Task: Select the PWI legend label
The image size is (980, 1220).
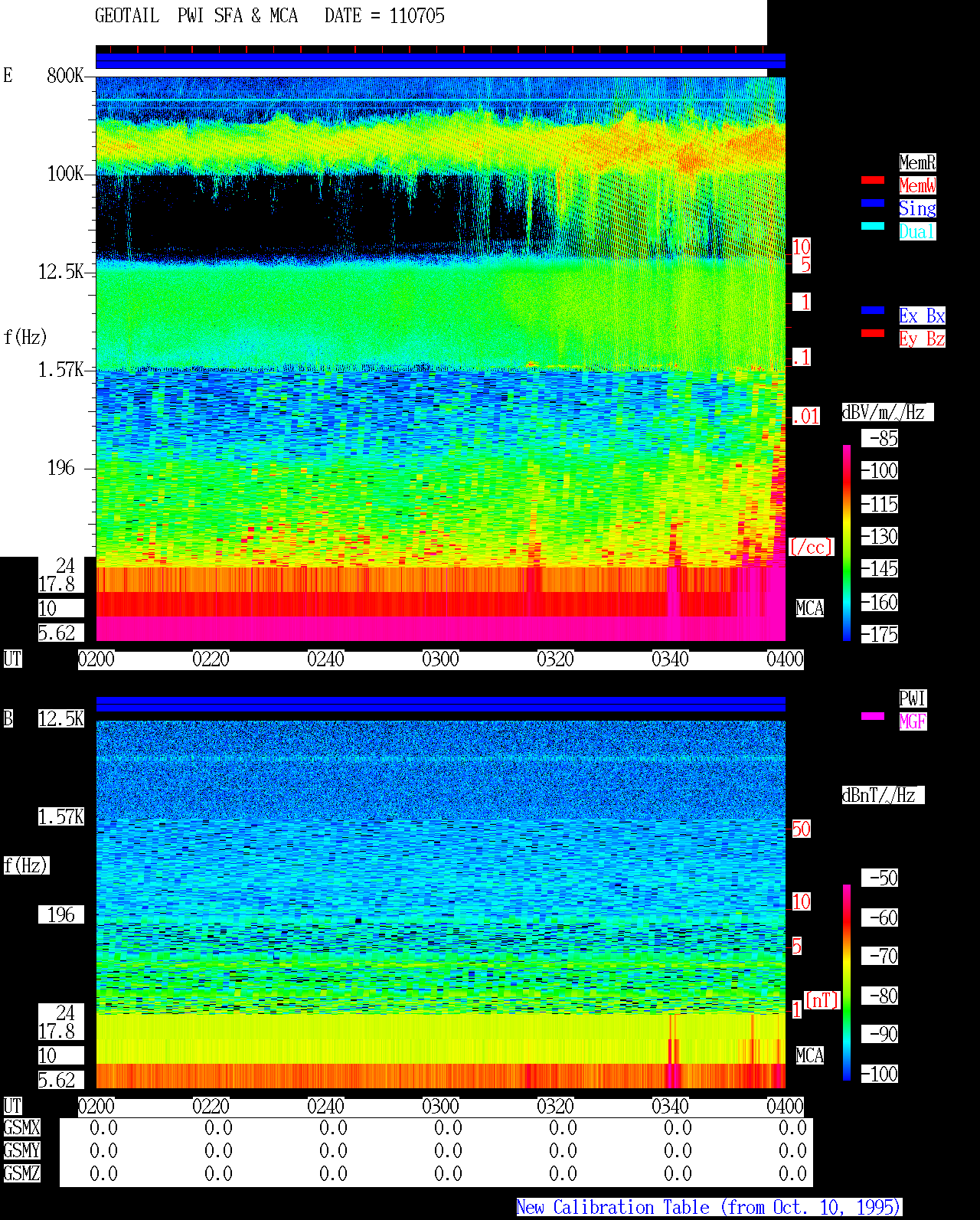Action: point(913,698)
